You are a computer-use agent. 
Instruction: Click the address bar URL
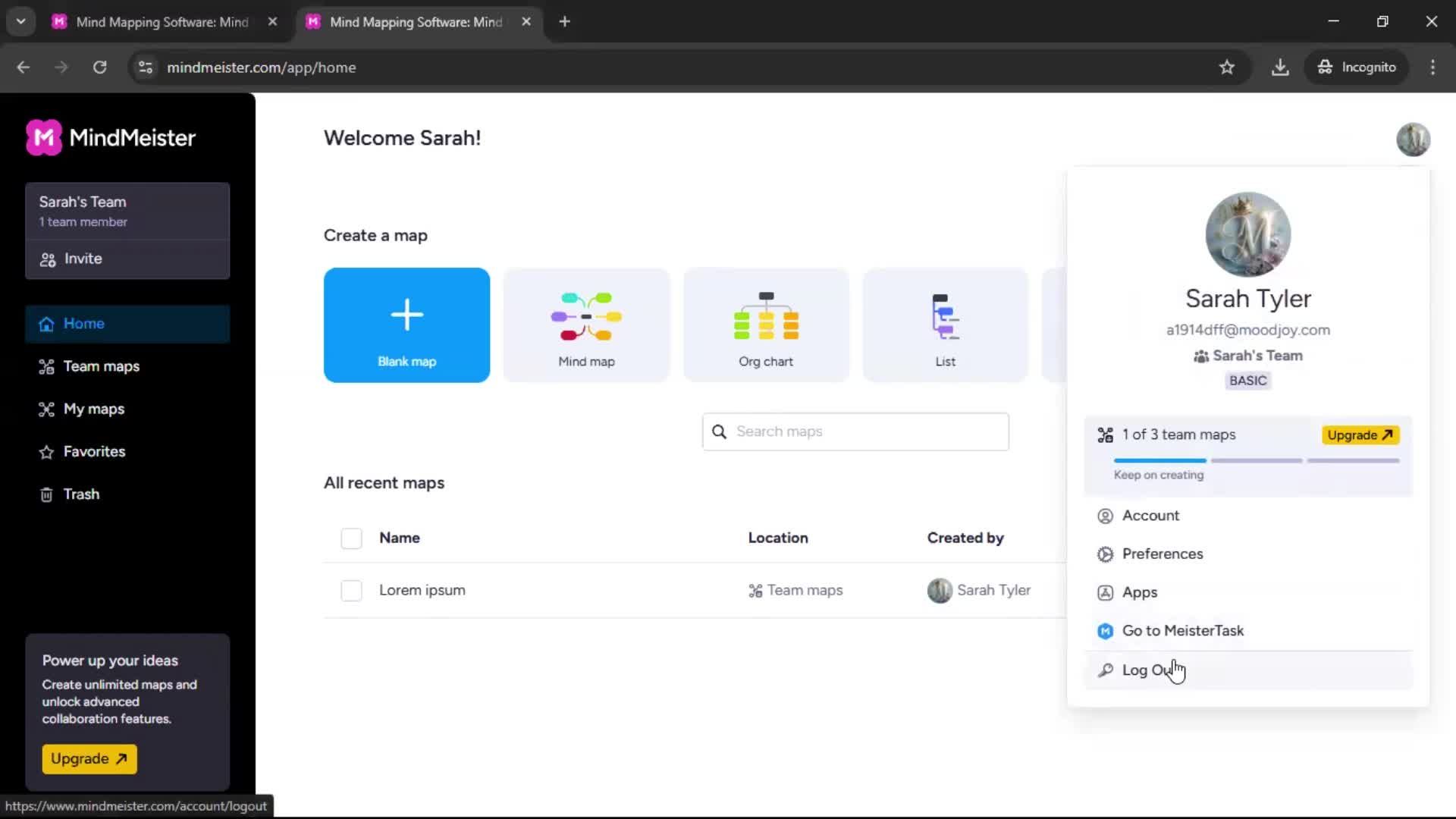coord(261,67)
